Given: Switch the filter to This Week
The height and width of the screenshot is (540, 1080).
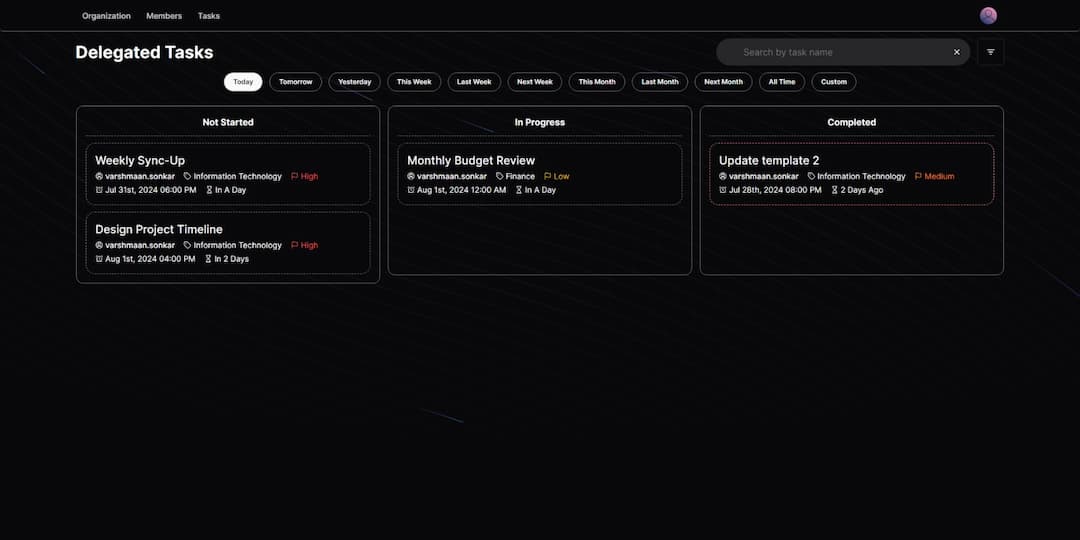Looking at the screenshot, I should point(414,82).
